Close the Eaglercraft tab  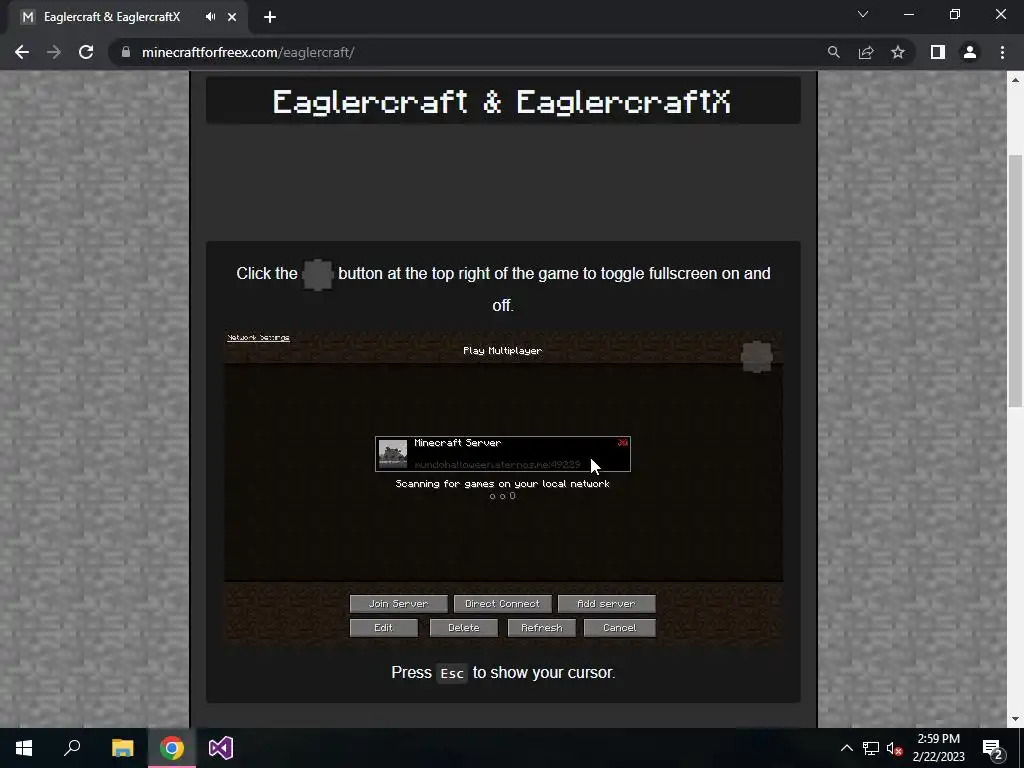tap(232, 17)
